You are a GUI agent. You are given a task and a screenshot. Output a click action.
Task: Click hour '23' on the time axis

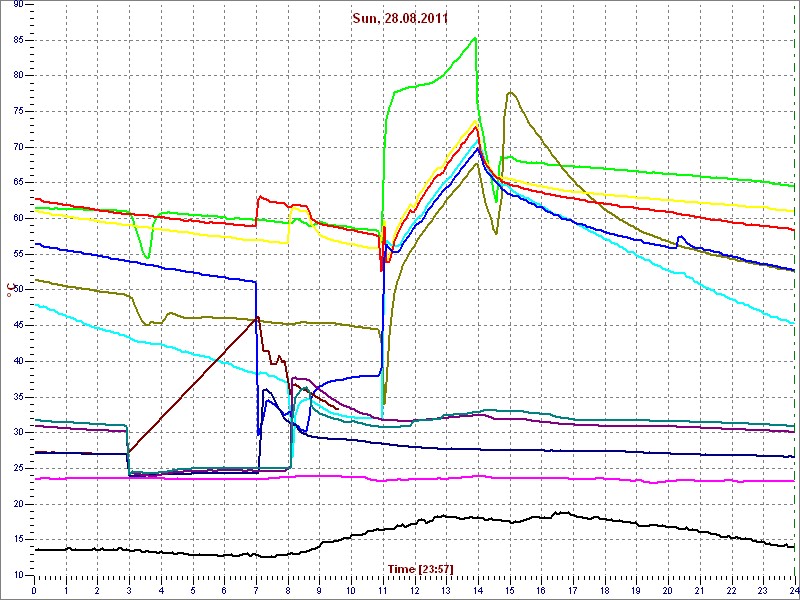(763, 591)
